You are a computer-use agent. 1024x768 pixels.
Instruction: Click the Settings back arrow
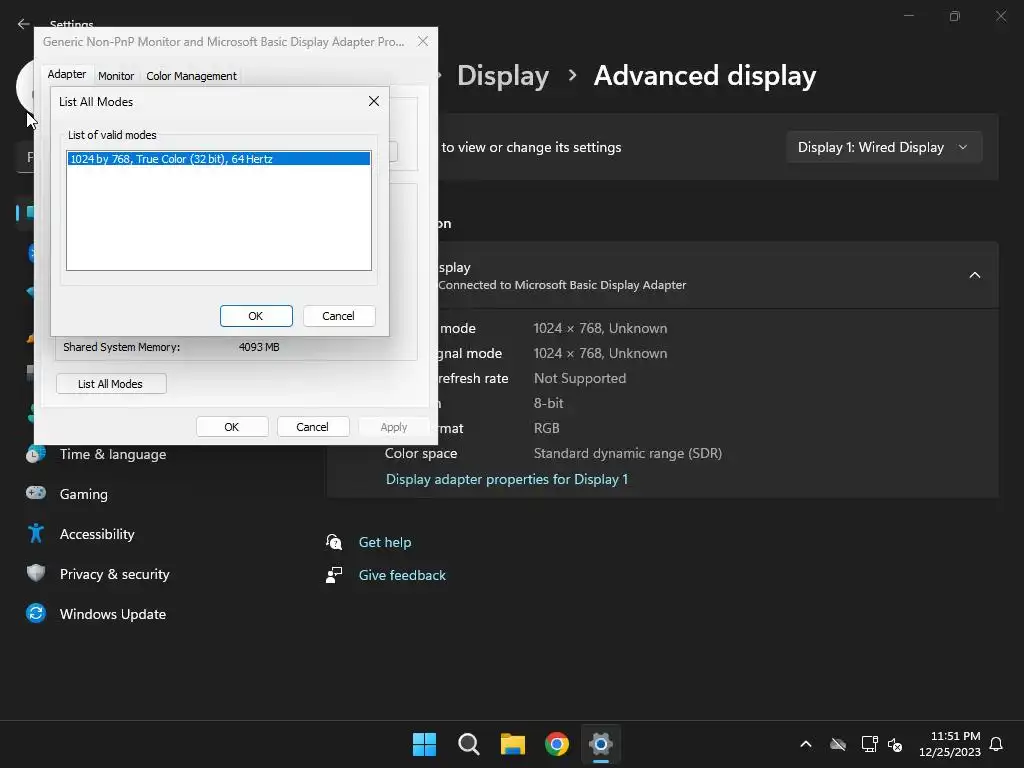pos(24,24)
